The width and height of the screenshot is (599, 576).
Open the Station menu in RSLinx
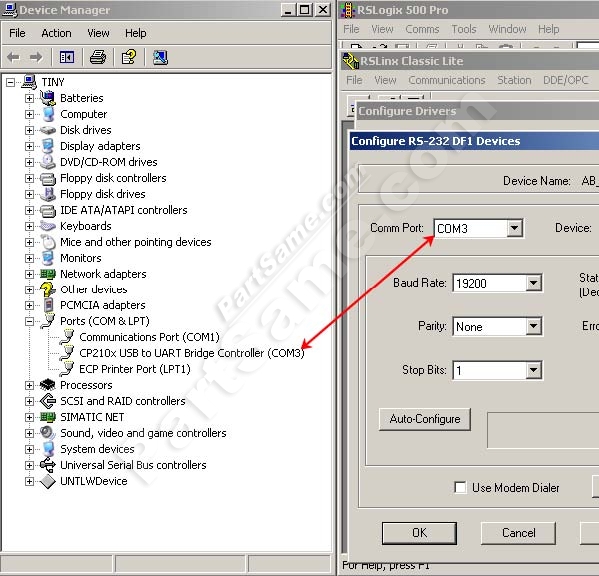coord(514,80)
